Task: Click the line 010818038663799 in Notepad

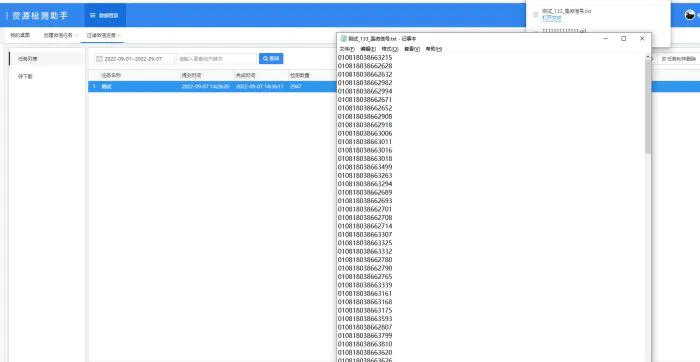Action: pyautogui.click(x=365, y=336)
